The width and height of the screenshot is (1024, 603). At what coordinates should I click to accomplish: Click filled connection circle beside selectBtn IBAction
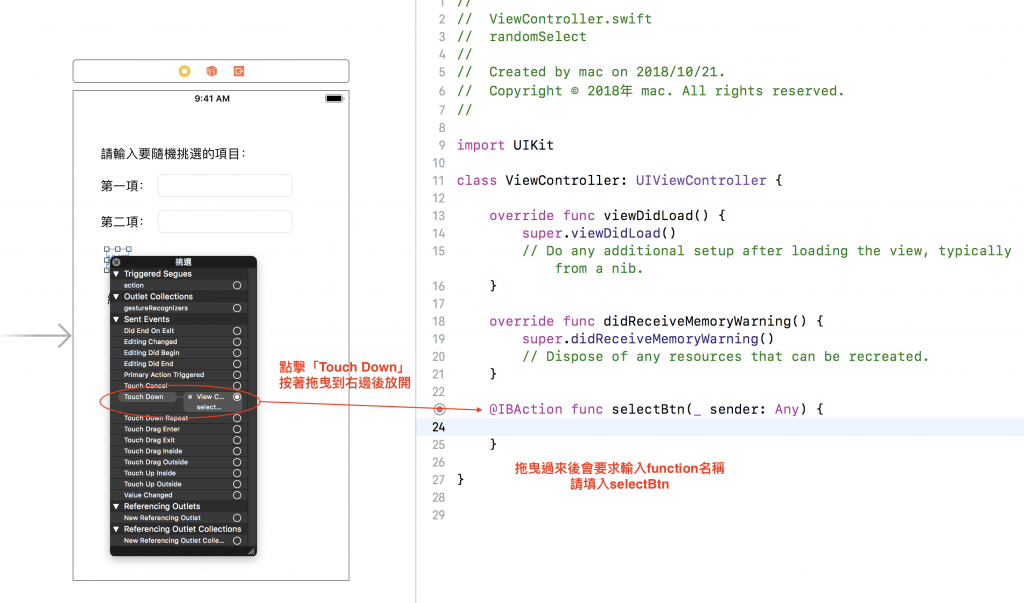point(440,410)
